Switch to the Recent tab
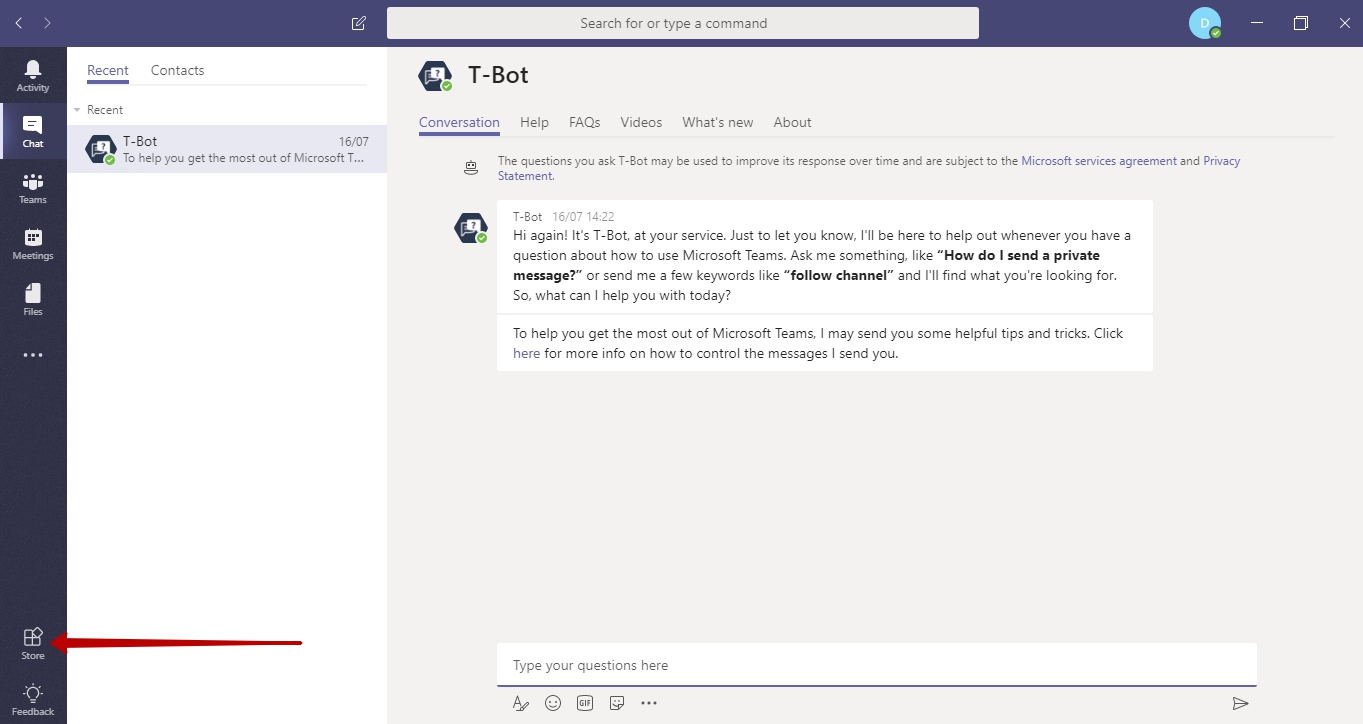 (x=108, y=70)
